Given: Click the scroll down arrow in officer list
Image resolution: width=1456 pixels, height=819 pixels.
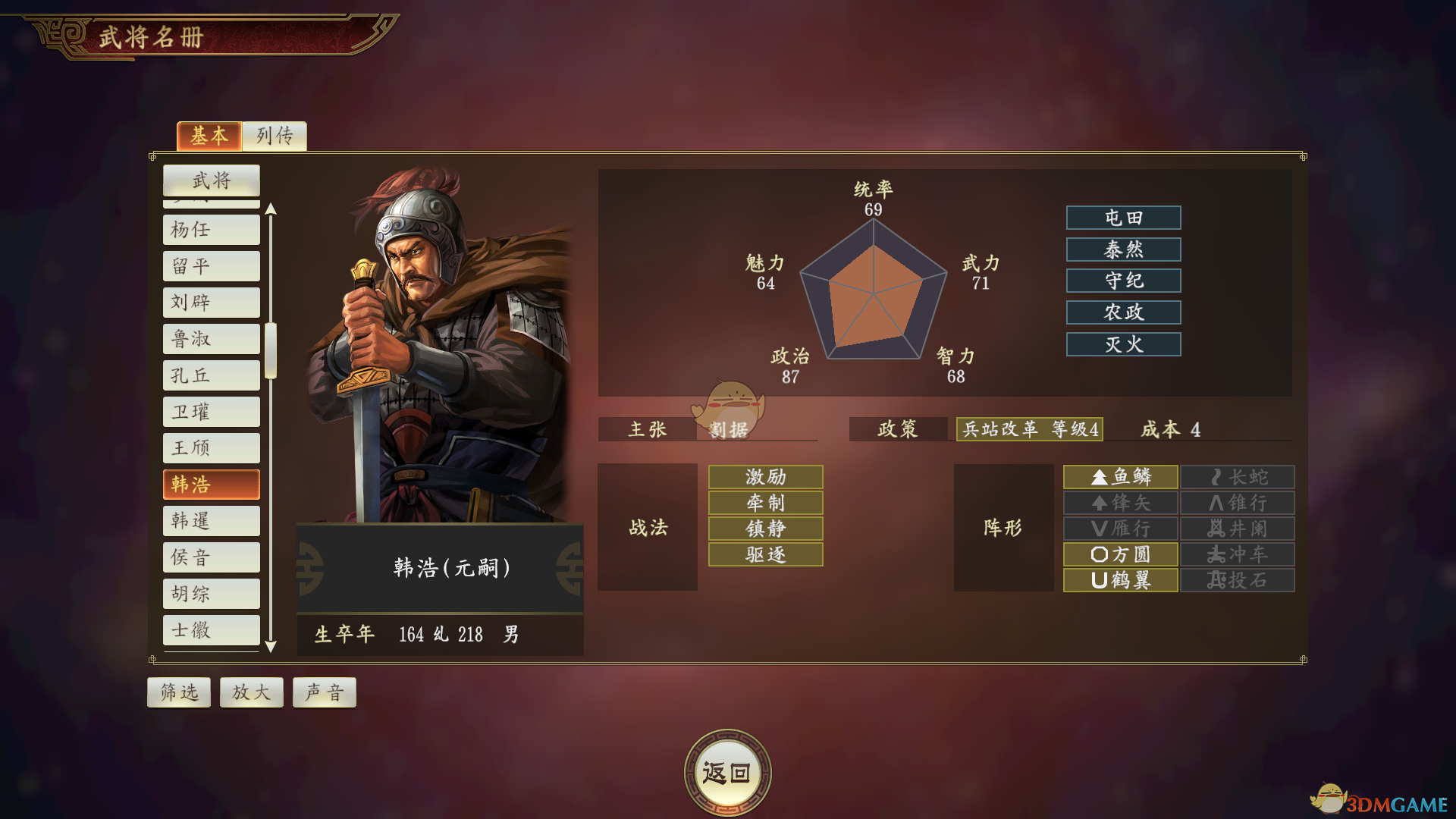Looking at the screenshot, I should [271, 647].
